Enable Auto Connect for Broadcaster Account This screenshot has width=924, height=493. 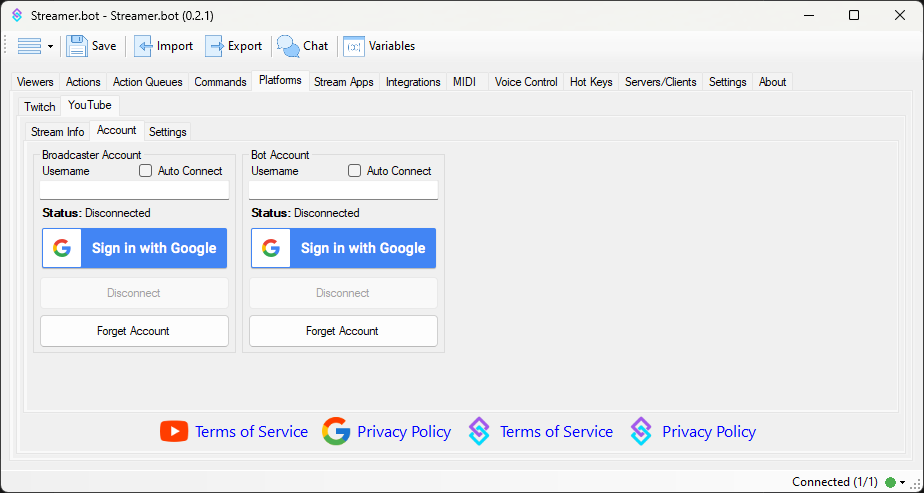[146, 171]
